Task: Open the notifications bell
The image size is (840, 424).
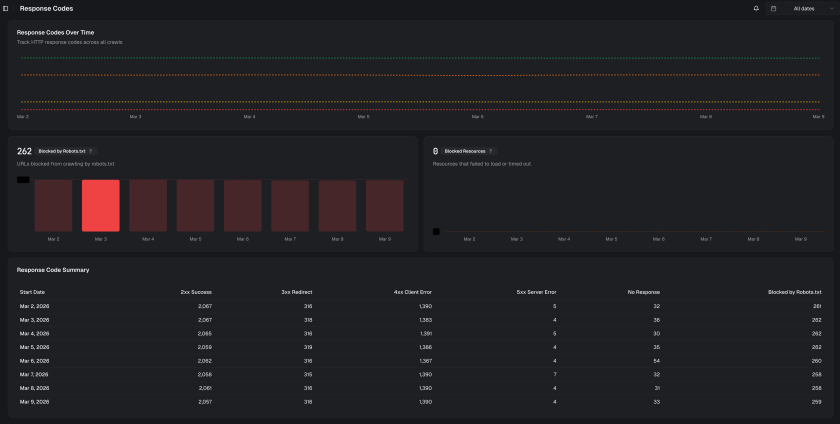Action: (x=756, y=8)
